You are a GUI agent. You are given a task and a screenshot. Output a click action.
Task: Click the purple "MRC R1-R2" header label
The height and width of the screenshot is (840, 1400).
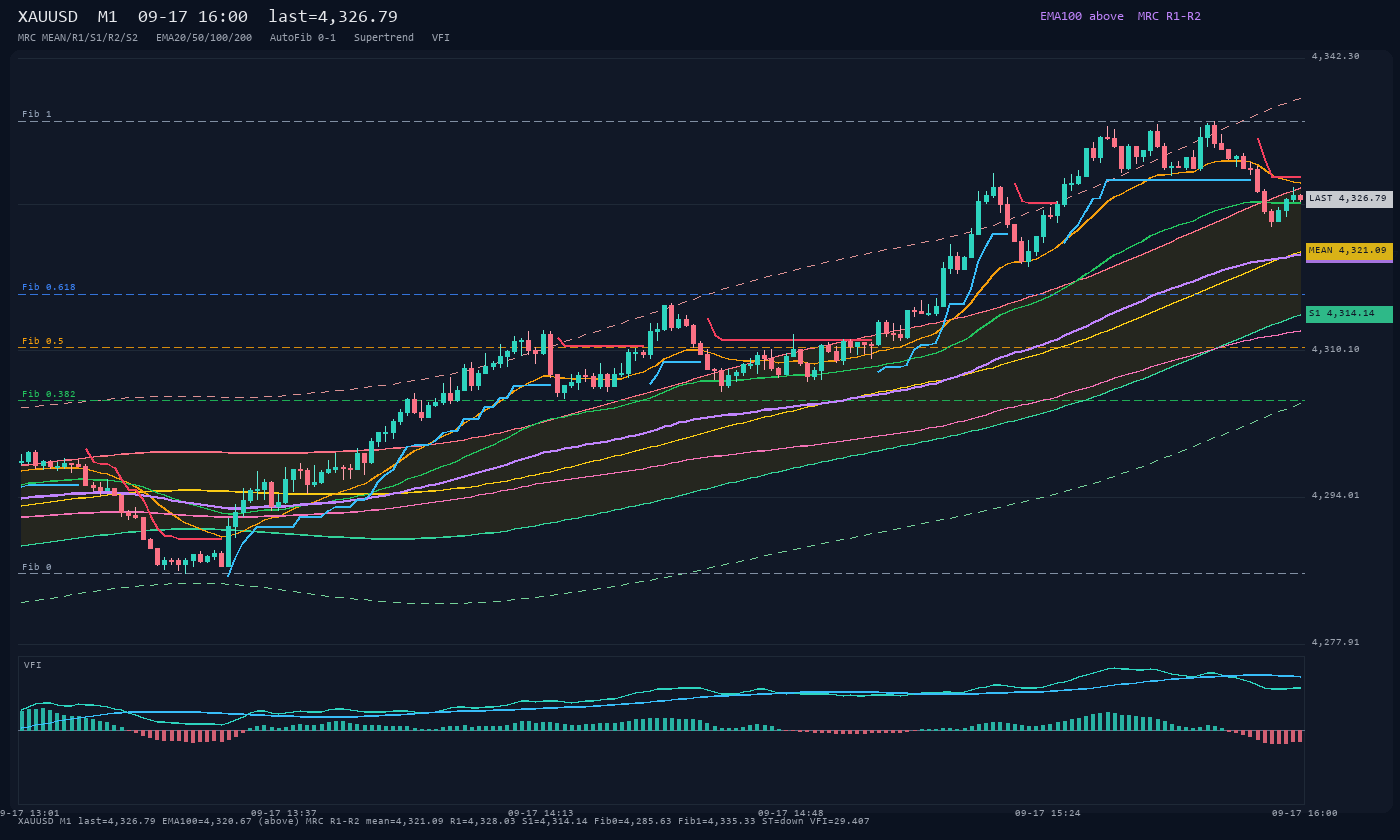[1169, 16]
